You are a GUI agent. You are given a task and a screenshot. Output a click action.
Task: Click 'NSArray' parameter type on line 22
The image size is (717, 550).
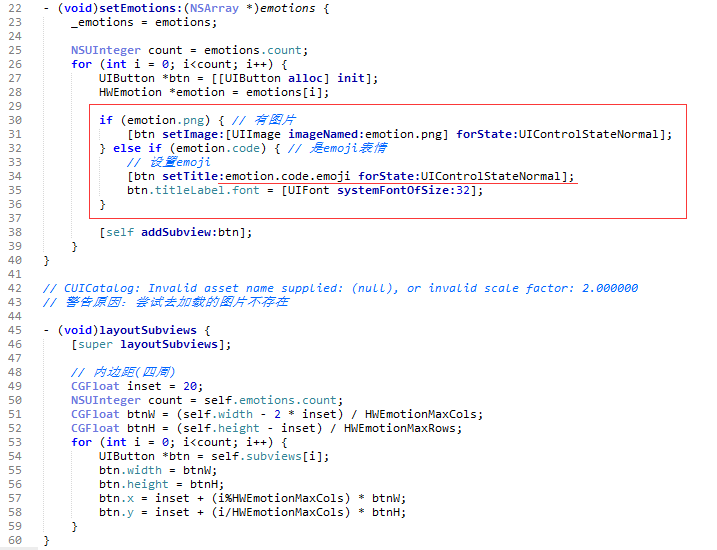tap(214, 8)
